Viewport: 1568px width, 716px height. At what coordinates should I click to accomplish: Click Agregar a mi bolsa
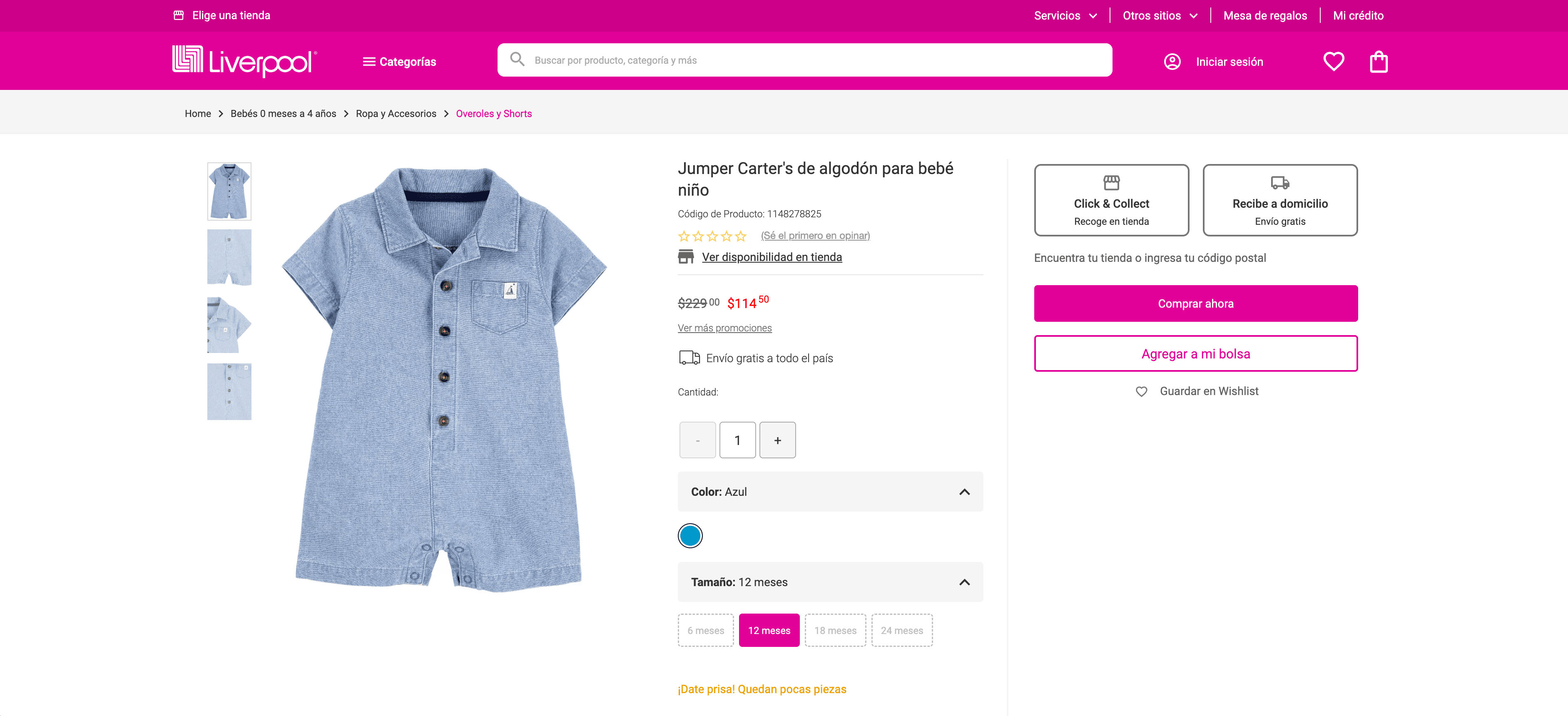tap(1195, 353)
